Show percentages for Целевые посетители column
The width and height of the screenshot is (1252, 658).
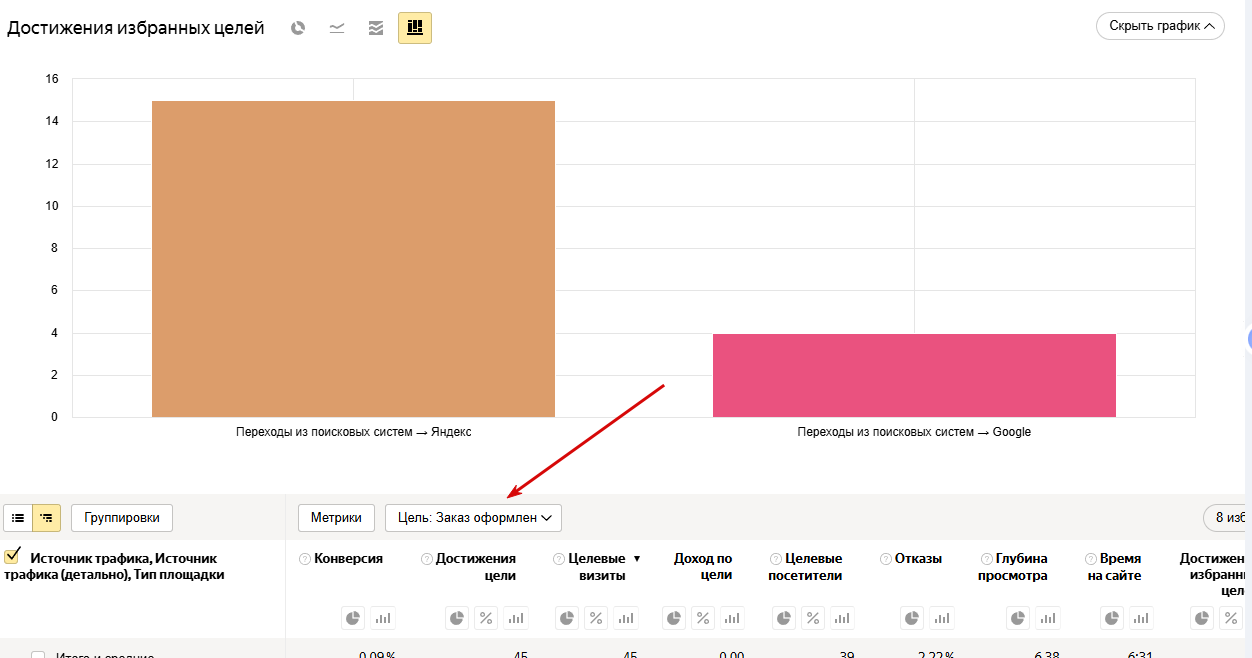click(813, 618)
